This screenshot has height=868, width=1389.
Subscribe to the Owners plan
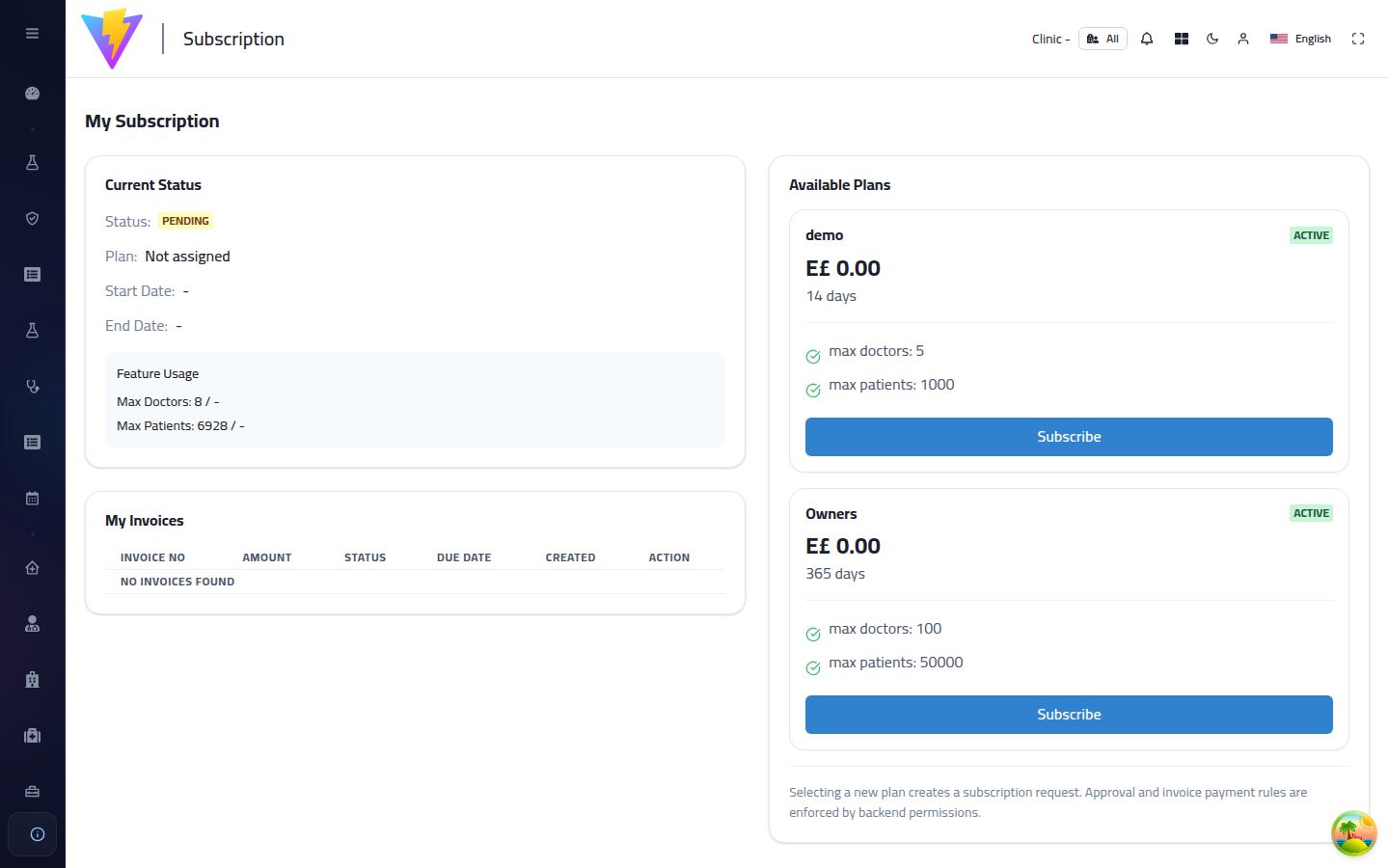(1069, 715)
